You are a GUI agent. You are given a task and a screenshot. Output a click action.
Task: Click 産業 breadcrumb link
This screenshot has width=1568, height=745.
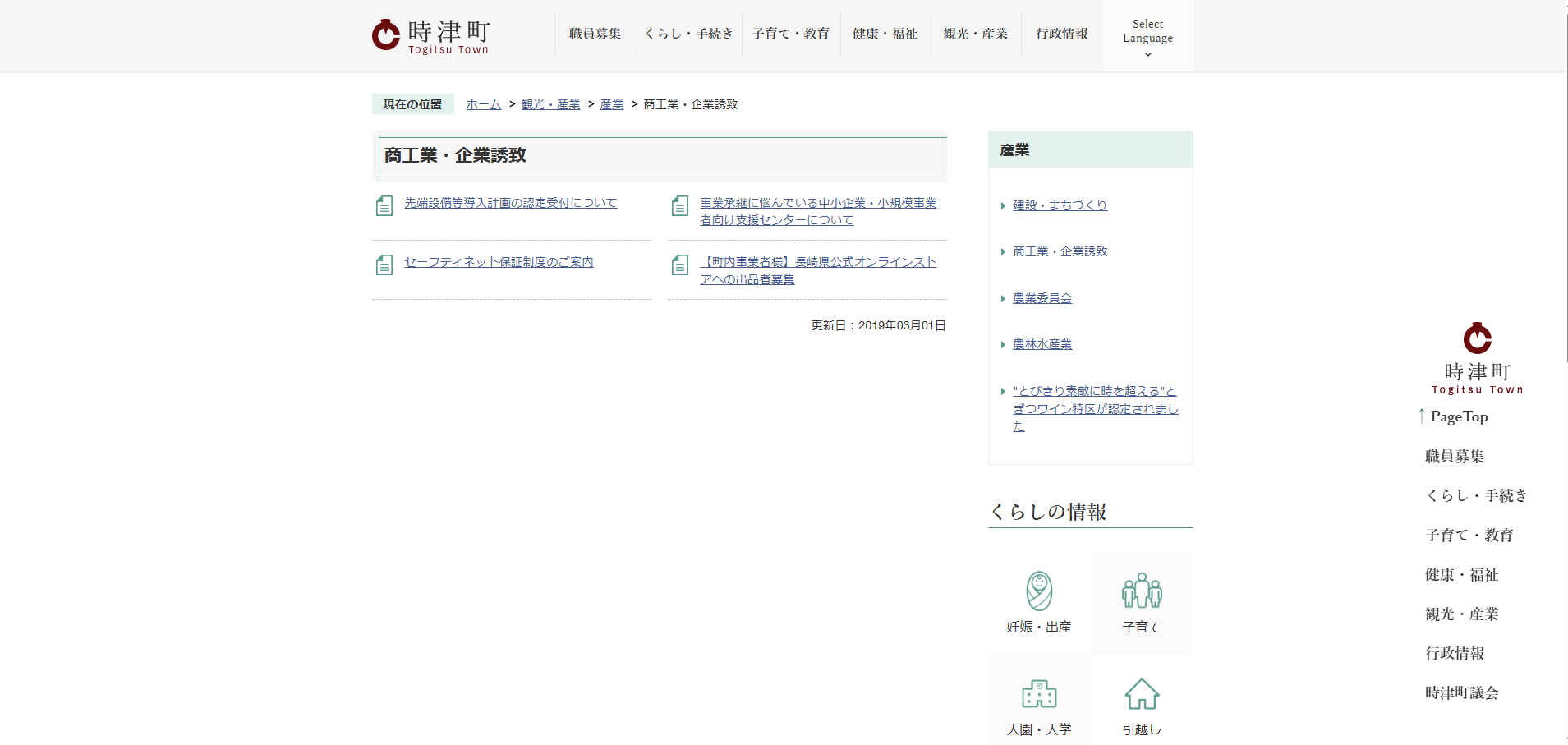[612, 104]
